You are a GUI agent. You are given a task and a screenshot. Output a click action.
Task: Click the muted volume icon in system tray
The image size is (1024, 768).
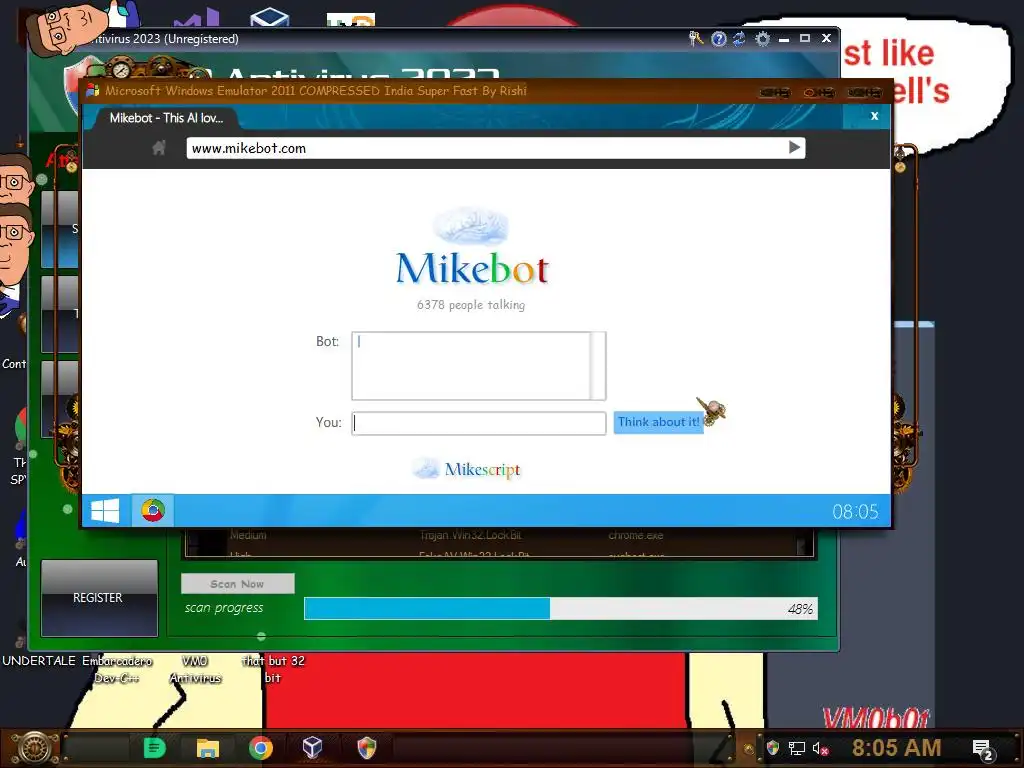(x=820, y=748)
